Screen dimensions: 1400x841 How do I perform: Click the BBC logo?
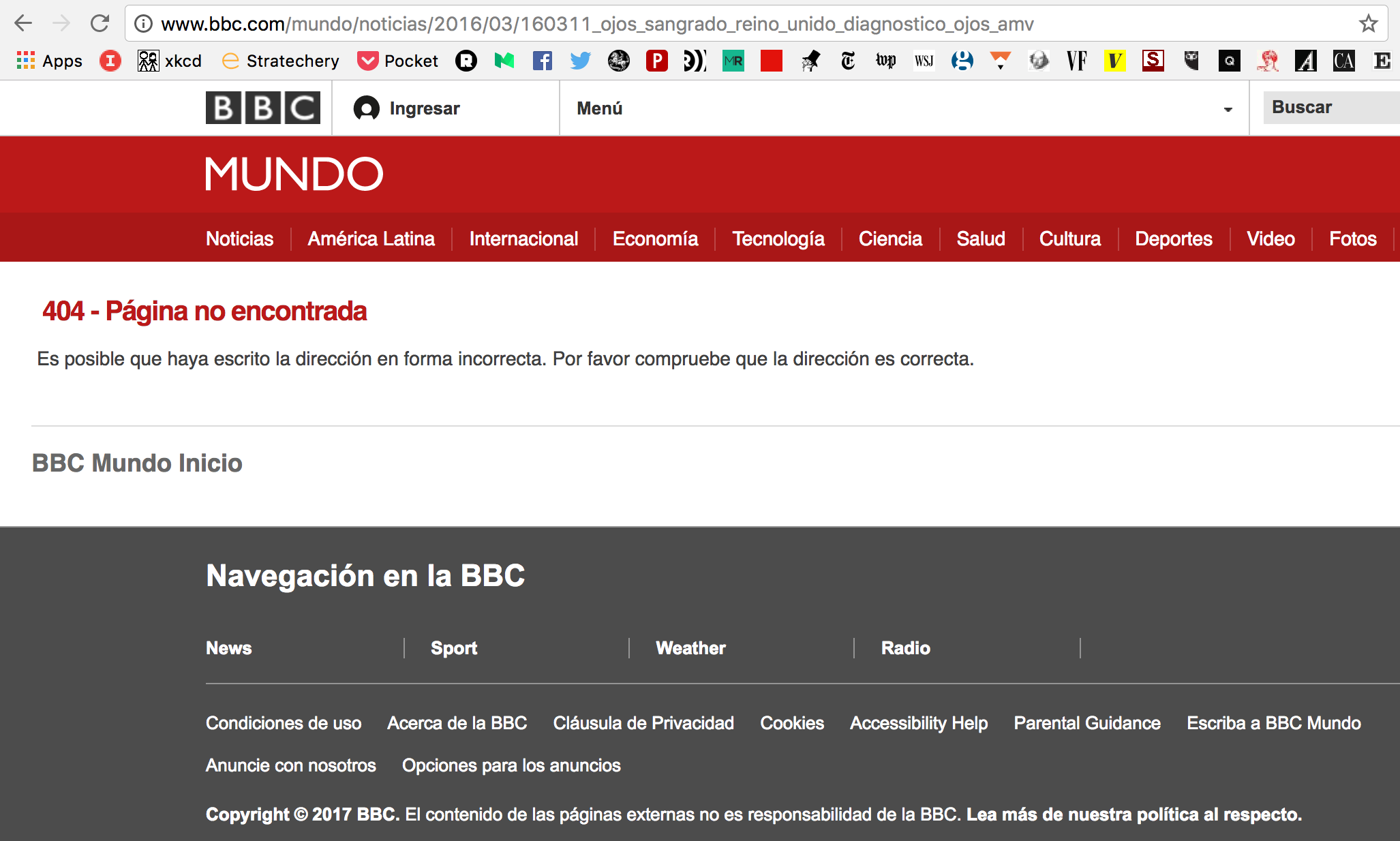pos(262,108)
